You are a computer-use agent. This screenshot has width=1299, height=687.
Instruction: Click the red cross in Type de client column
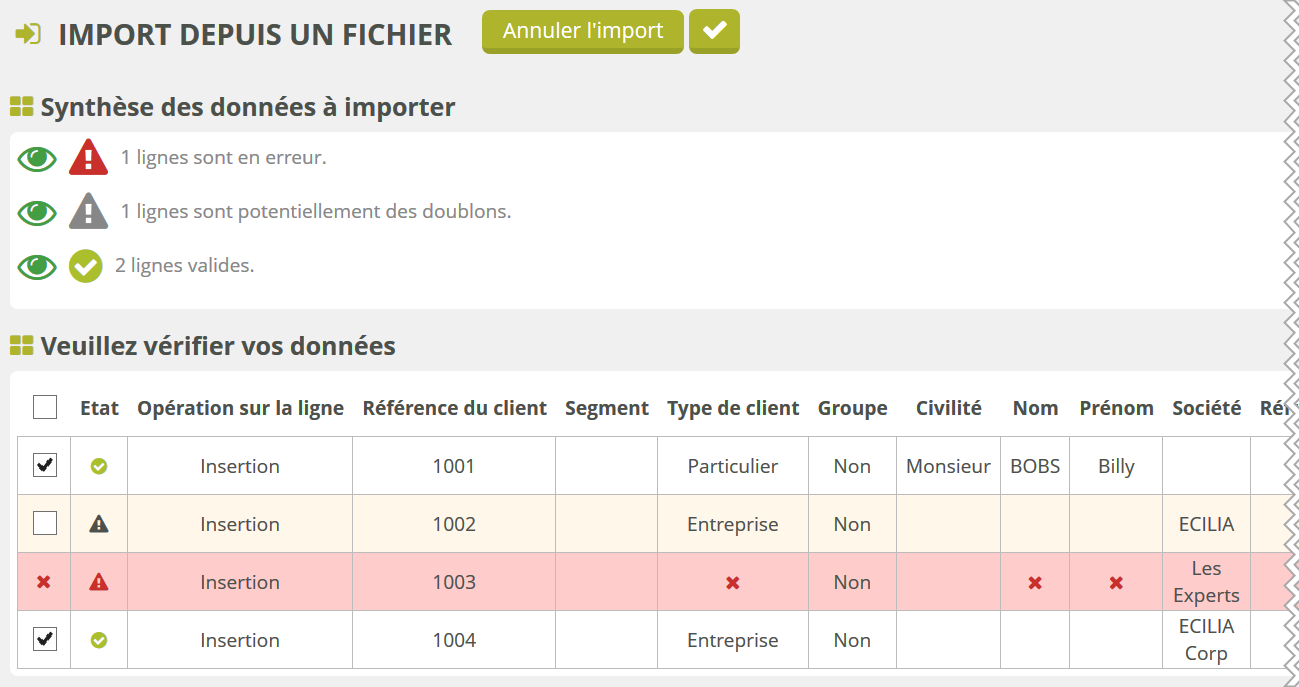click(x=733, y=582)
